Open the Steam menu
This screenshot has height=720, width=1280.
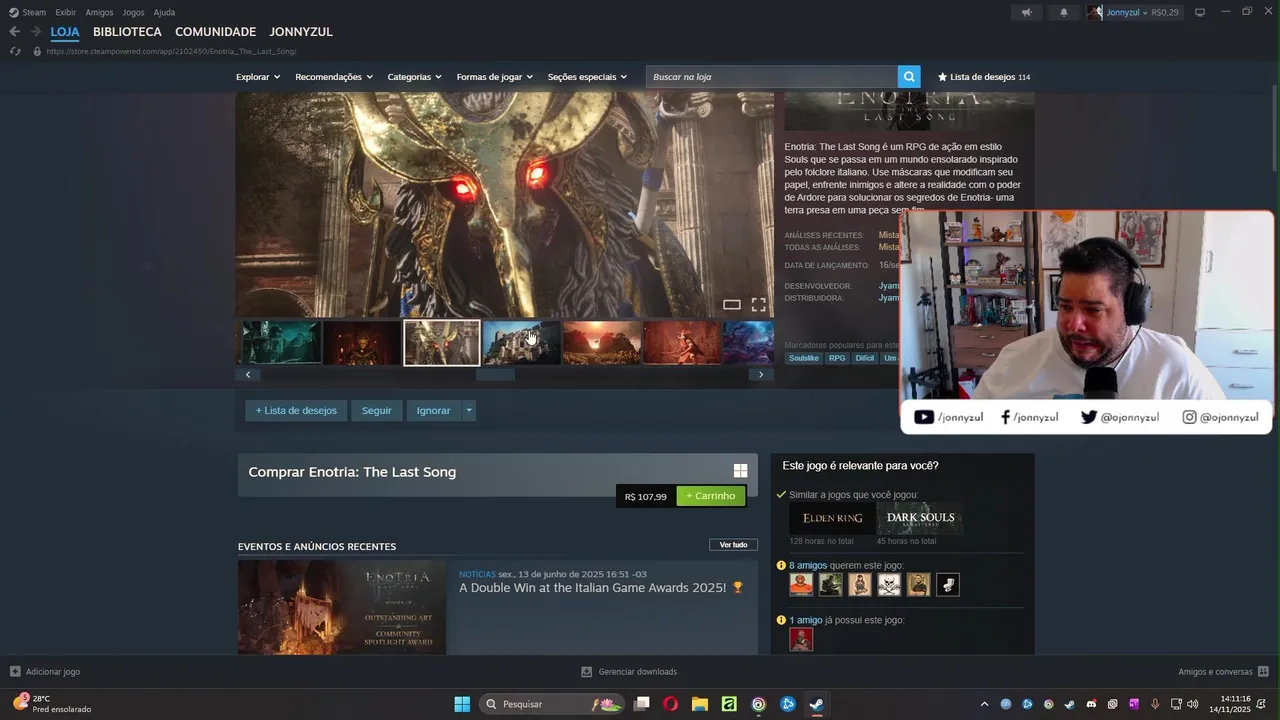28,12
